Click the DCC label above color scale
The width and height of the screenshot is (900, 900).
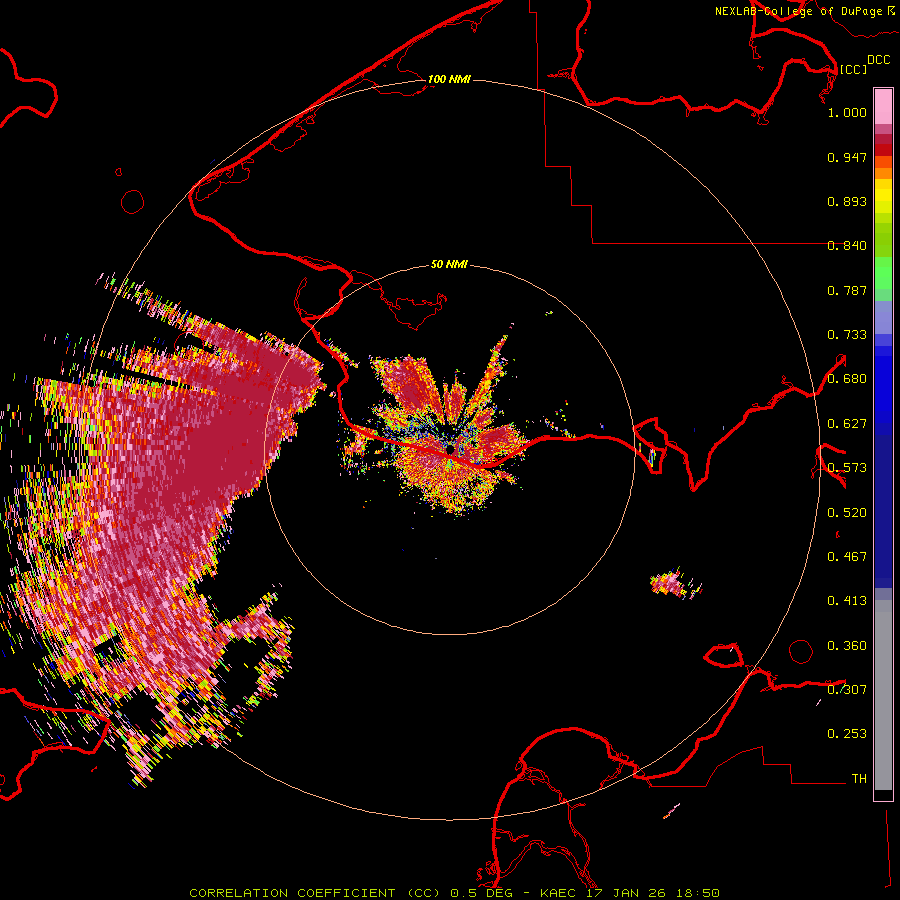(878, 60)
